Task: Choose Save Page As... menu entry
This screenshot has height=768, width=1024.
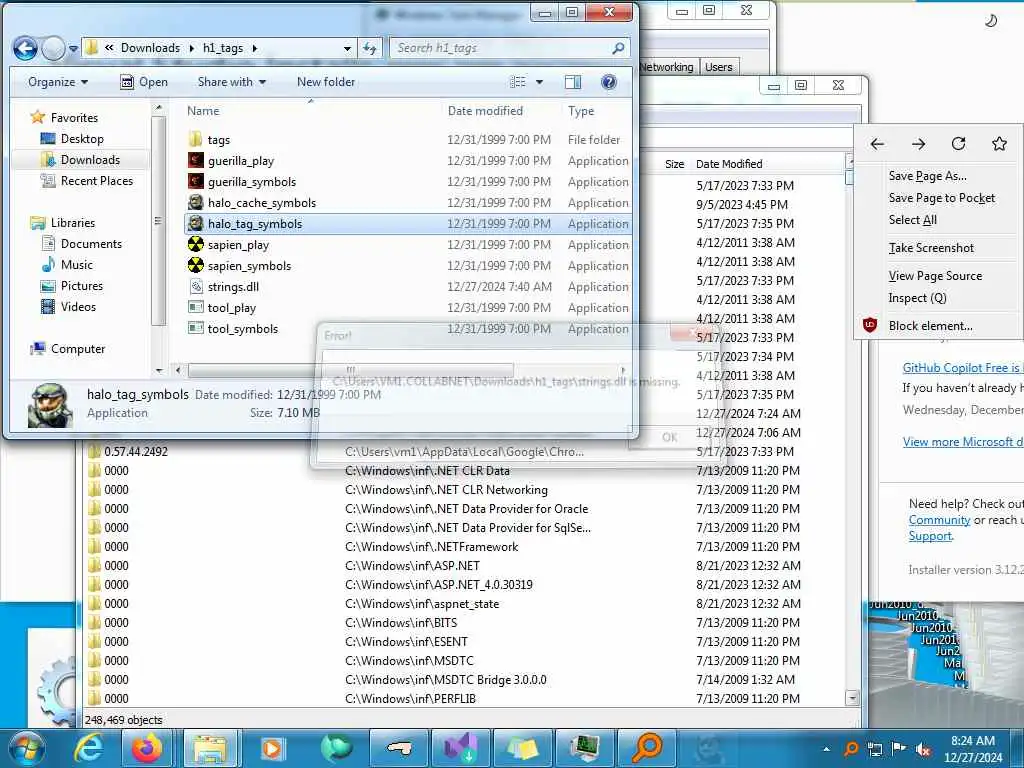Action: [927, 176]
